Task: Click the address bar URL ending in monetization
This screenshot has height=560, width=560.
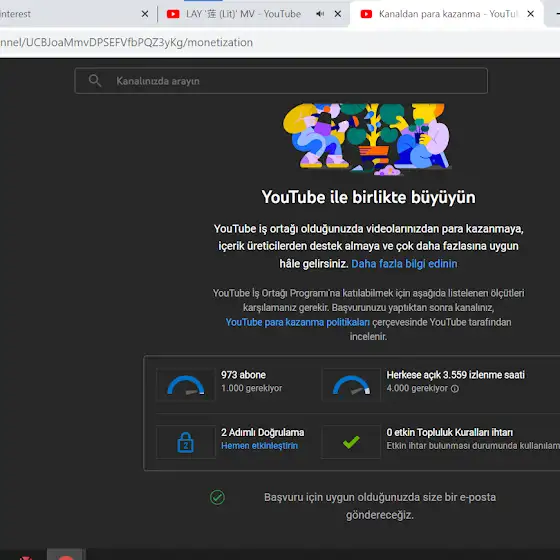Action: (126, 42)
